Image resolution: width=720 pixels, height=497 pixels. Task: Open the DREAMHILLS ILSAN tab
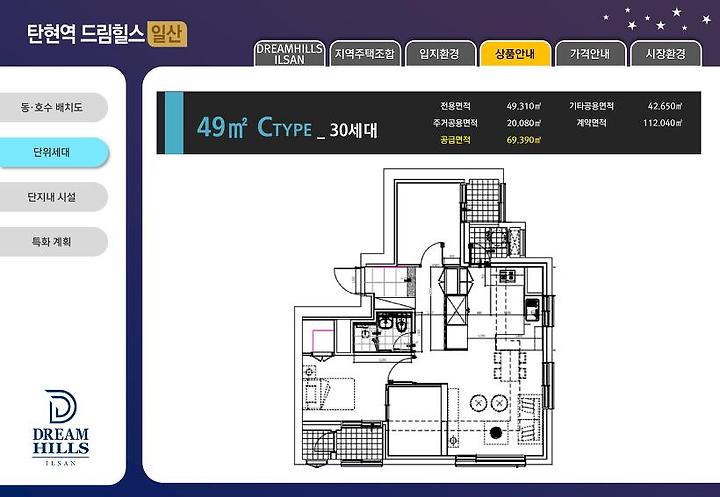click(289, 54)
